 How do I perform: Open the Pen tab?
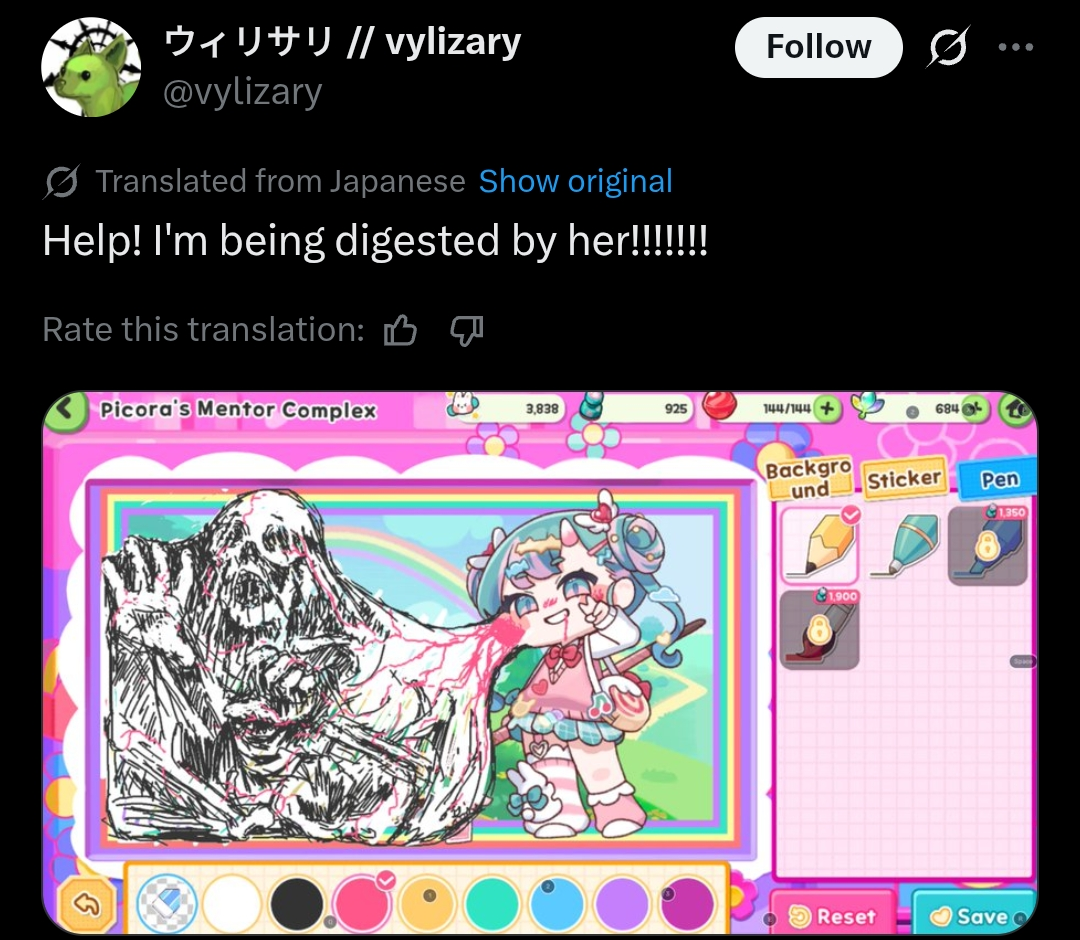click(x=999, y=479)
